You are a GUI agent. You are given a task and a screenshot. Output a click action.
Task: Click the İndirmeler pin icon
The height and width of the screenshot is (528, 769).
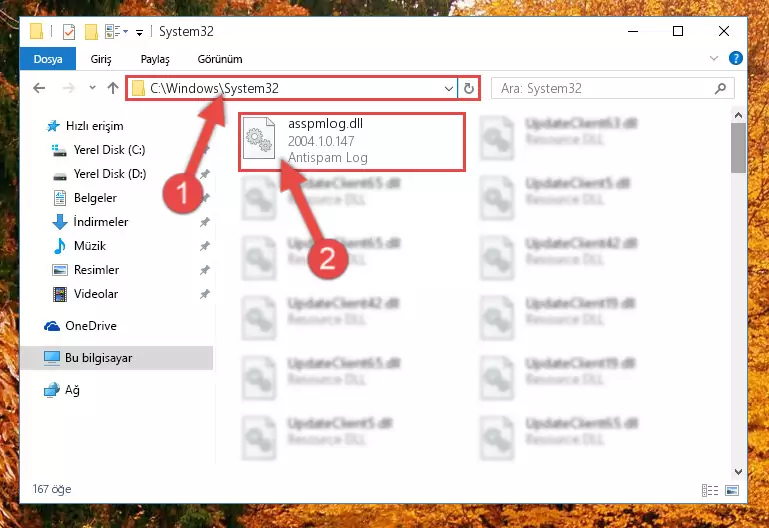pyautogui.click(x=205, y=222)
